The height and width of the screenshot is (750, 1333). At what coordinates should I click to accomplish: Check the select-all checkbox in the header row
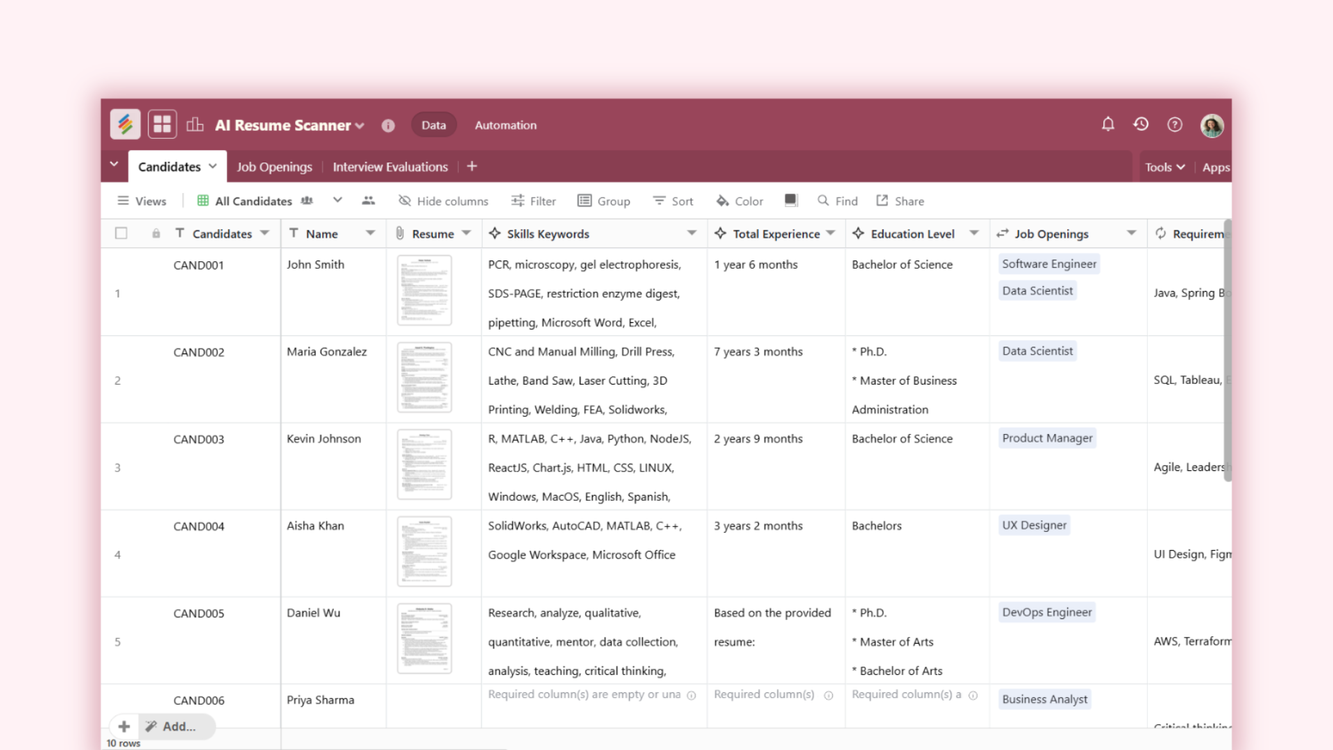121,233
